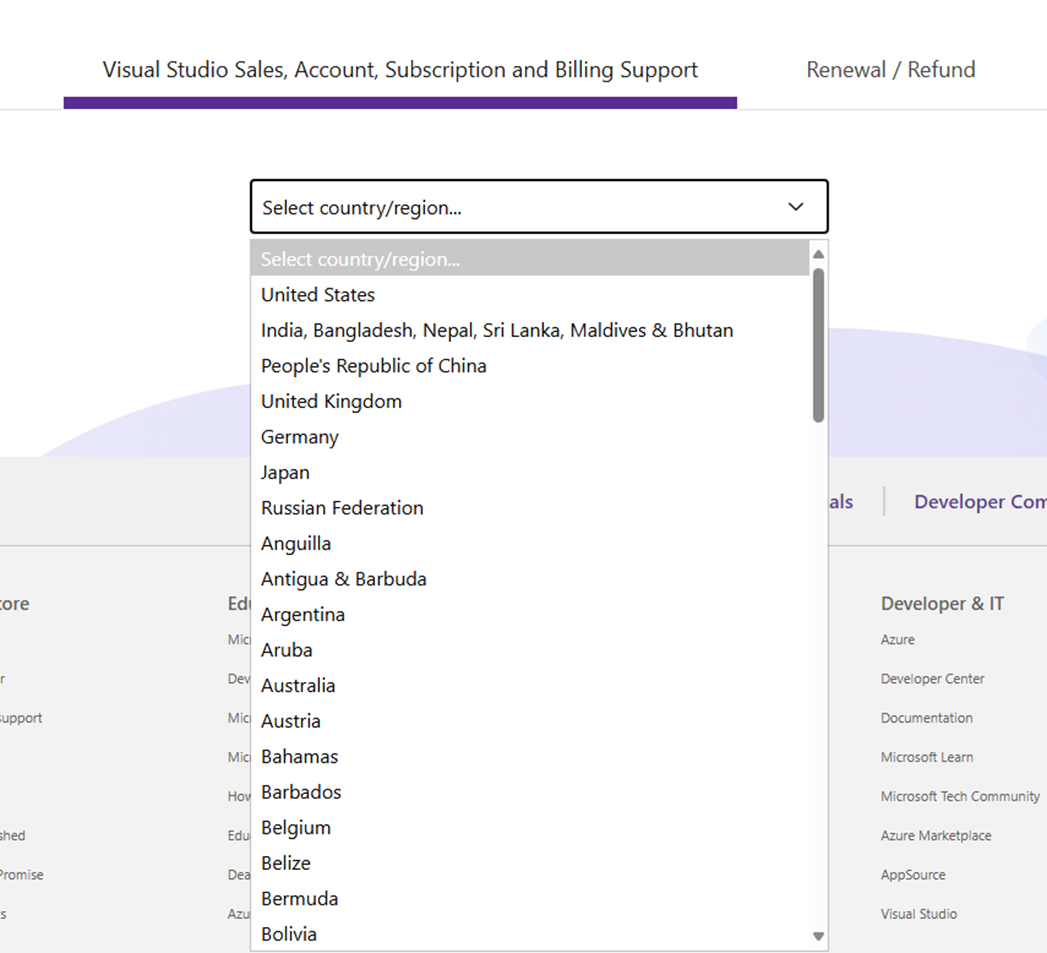Click the list scrollbar down arrow

click(818, 936)
